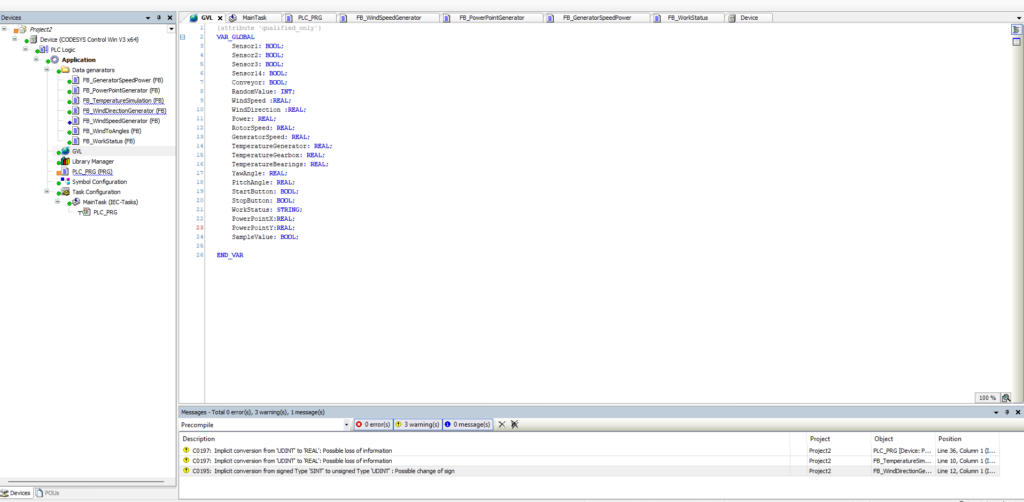Image resolution: width=1024 pixels, height=502 pixels.
Task: Switch editor to textual view icon
Action: 1016,31
